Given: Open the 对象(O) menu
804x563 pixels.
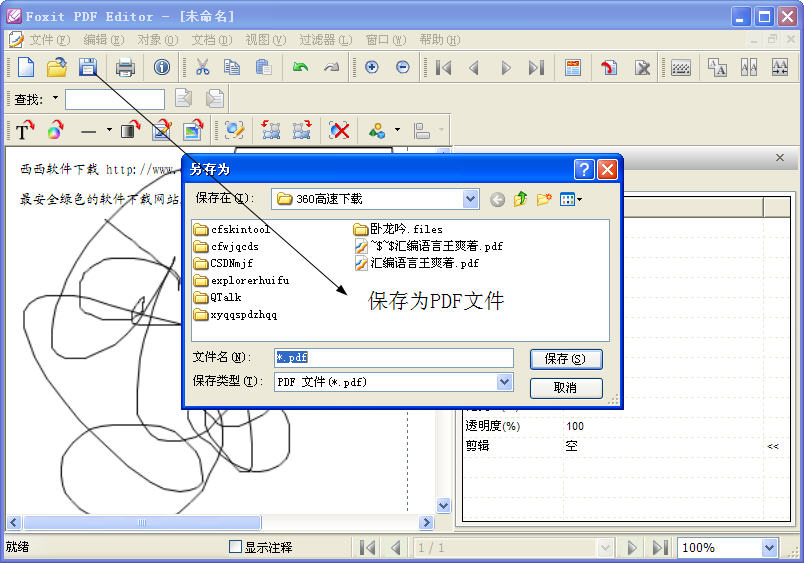Looking at the screenshot, I should (157, 39).
